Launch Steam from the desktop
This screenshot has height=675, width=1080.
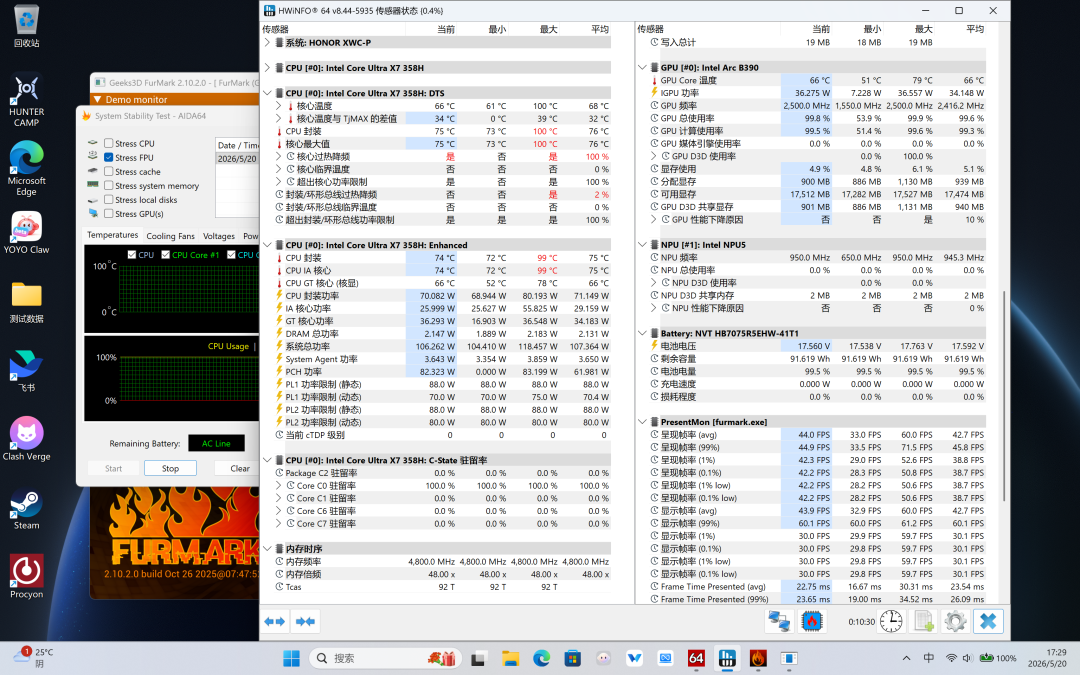(x=26, y=508)
